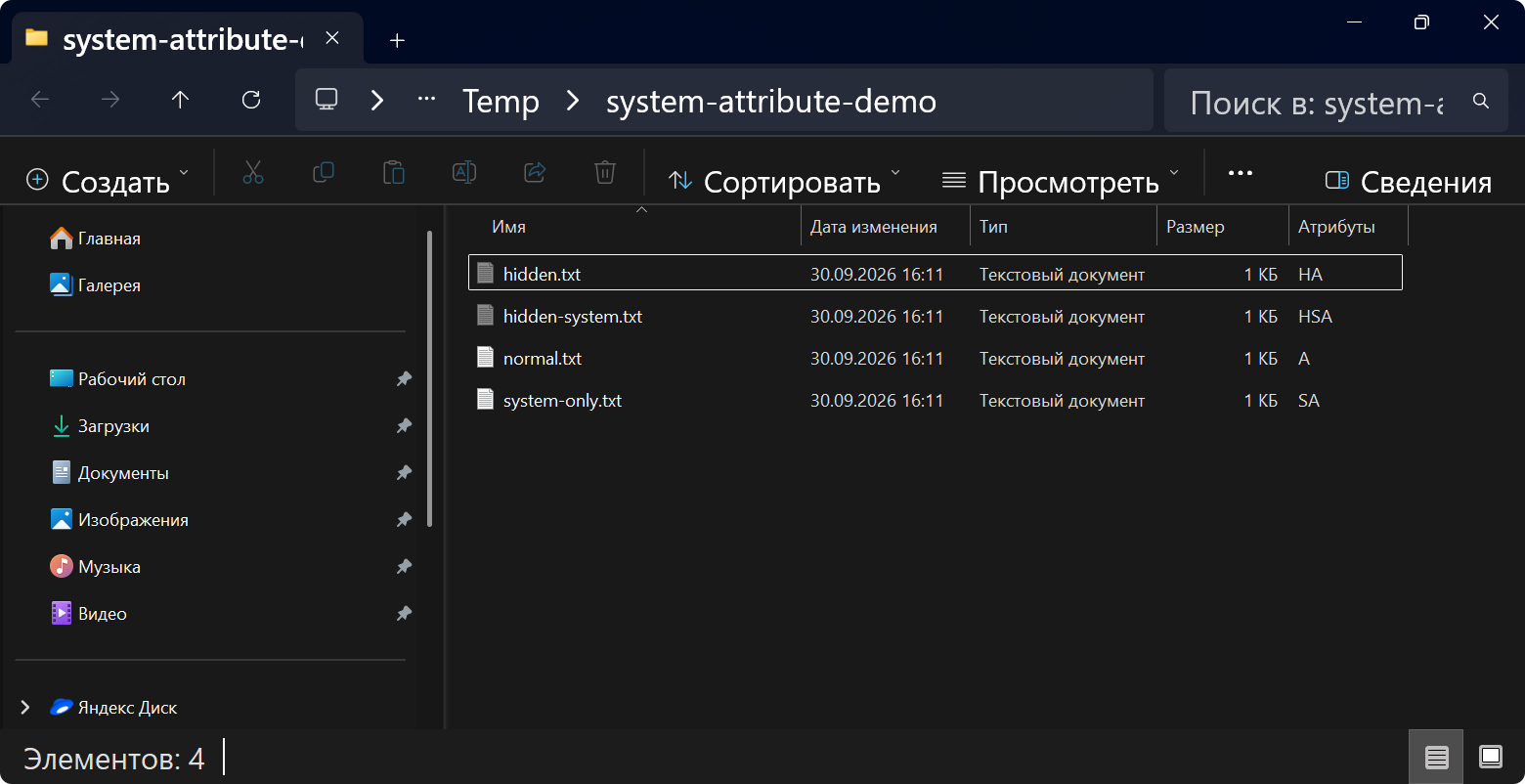Viewport: 1525px width, 784px height.
Task: Select the hidden-system.txt file
Action: 936,317
